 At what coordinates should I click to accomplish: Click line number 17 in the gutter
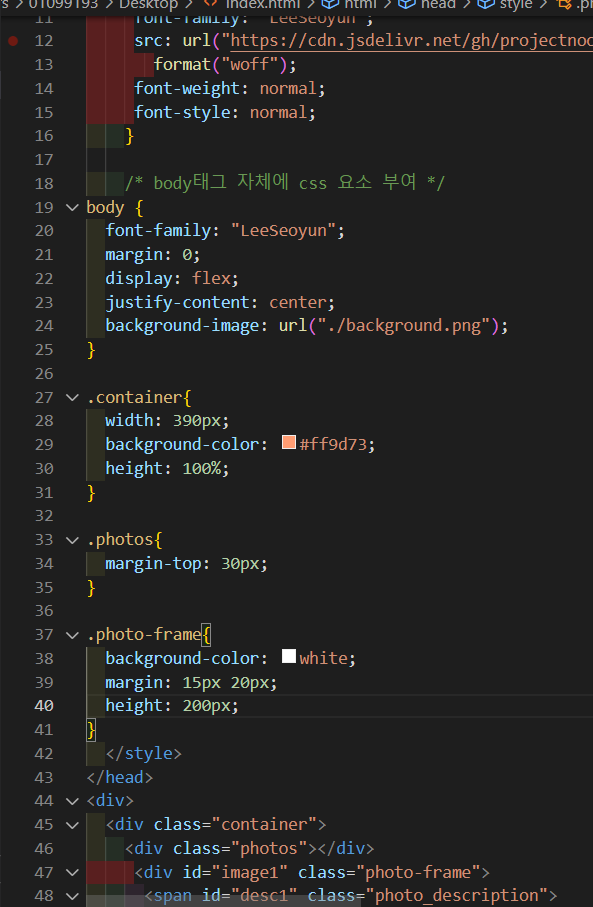click(44, 160)
